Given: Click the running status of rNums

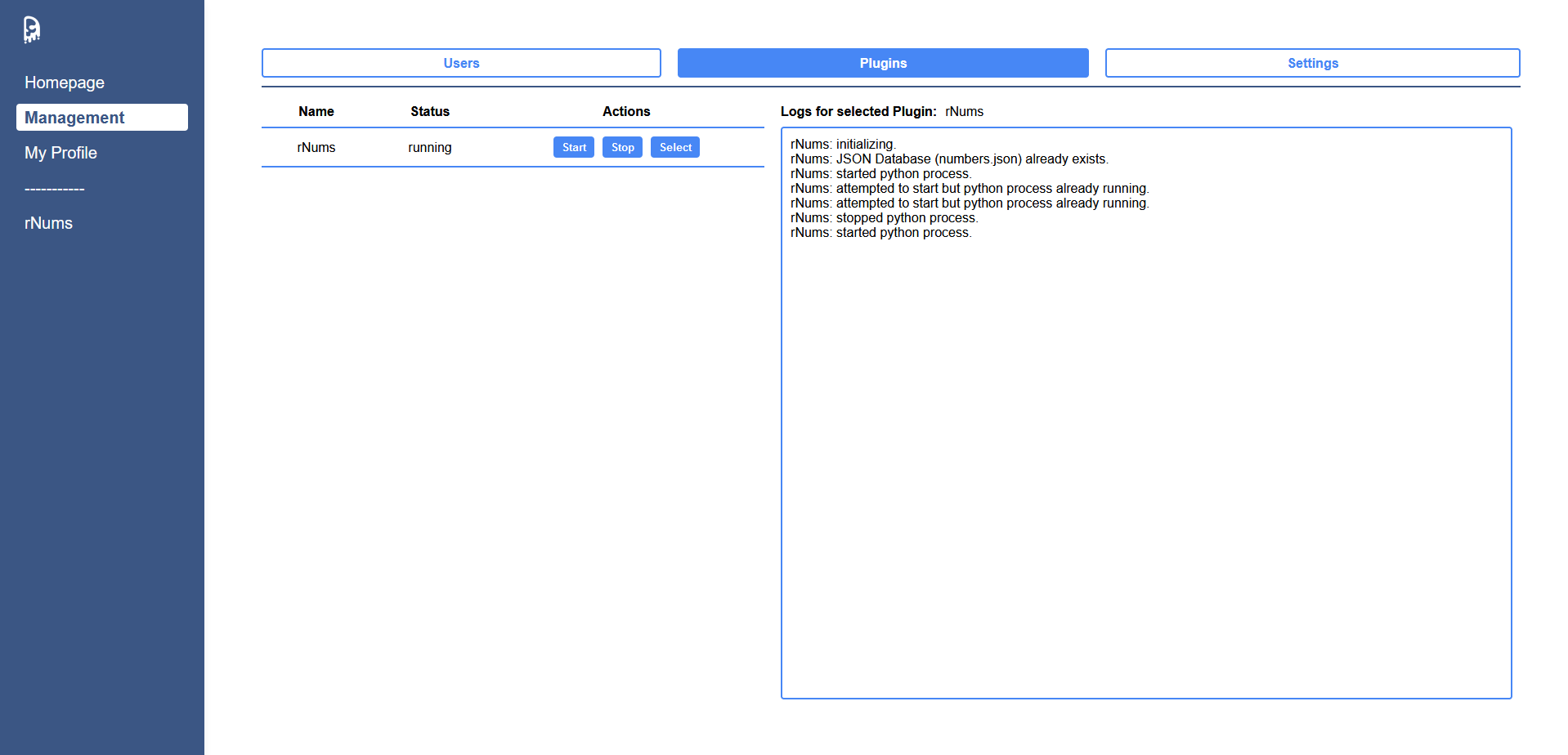Looking at the screenshot, I should pos(430,147).
